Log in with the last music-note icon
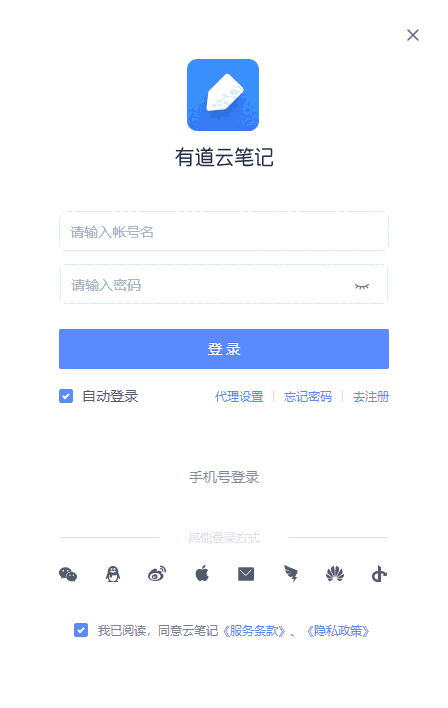Screen dimensions: 448x708 (x=379, y=574)
